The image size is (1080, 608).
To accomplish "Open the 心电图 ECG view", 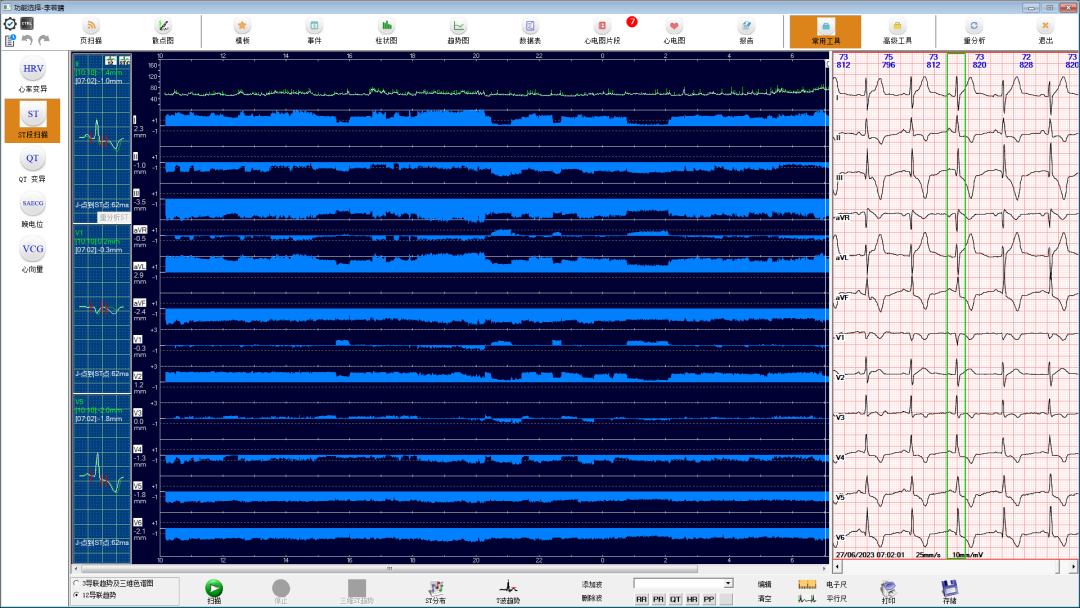I will tap(674, 32).
